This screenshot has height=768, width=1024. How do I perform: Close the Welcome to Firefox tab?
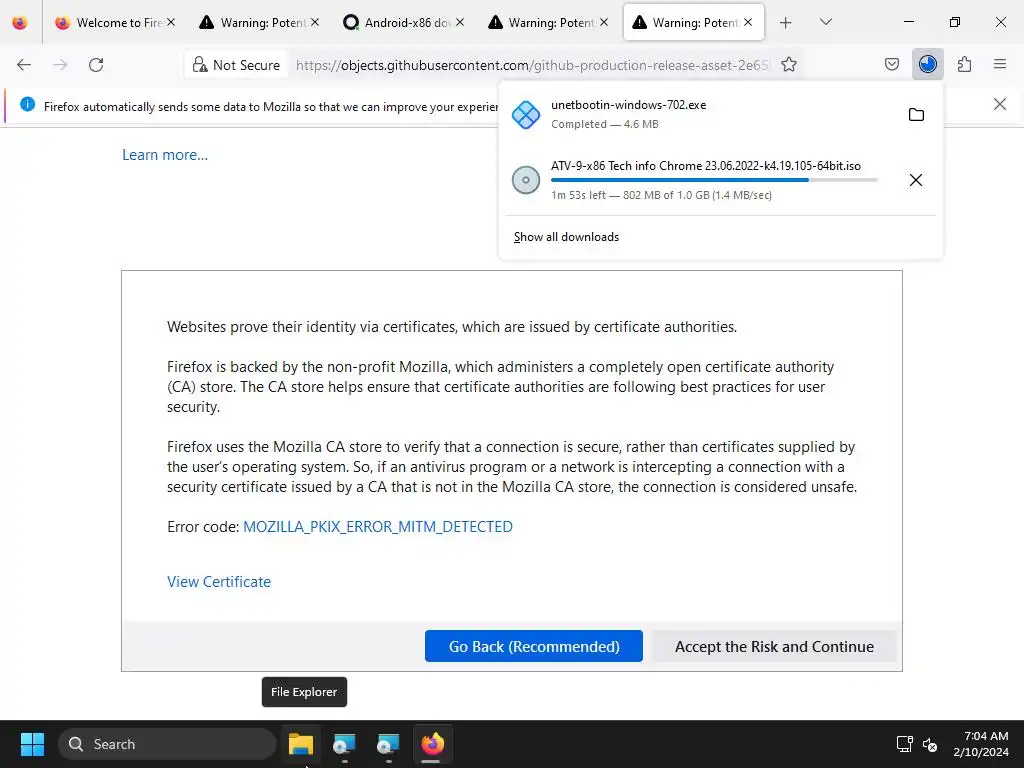(x=170, y=22)
